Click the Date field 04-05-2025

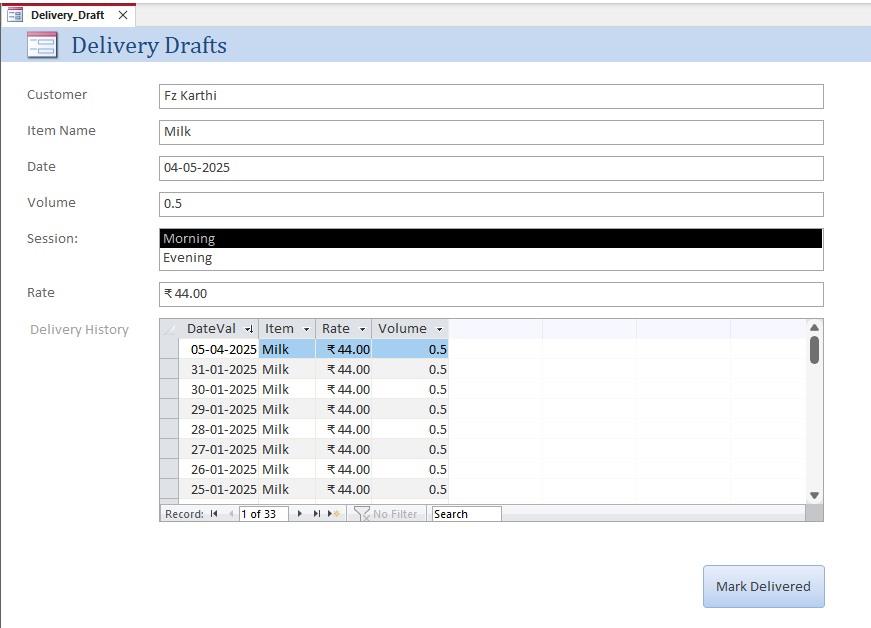pyautogui.click(x=491, y=168)
